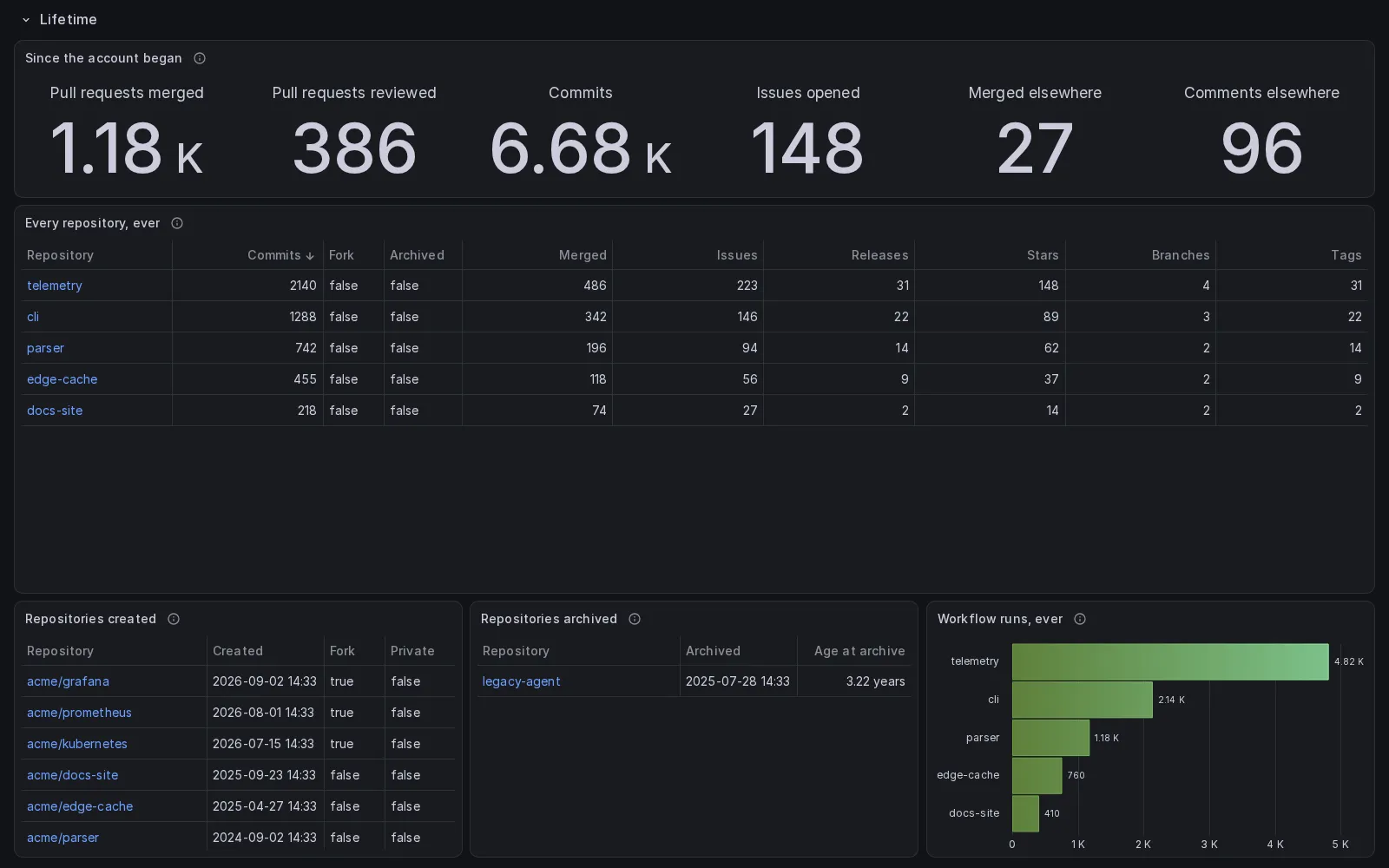Click the 2026-09-02 14:33 created date cell
The height and width of the screenshot is (868, 1389).
265,681
